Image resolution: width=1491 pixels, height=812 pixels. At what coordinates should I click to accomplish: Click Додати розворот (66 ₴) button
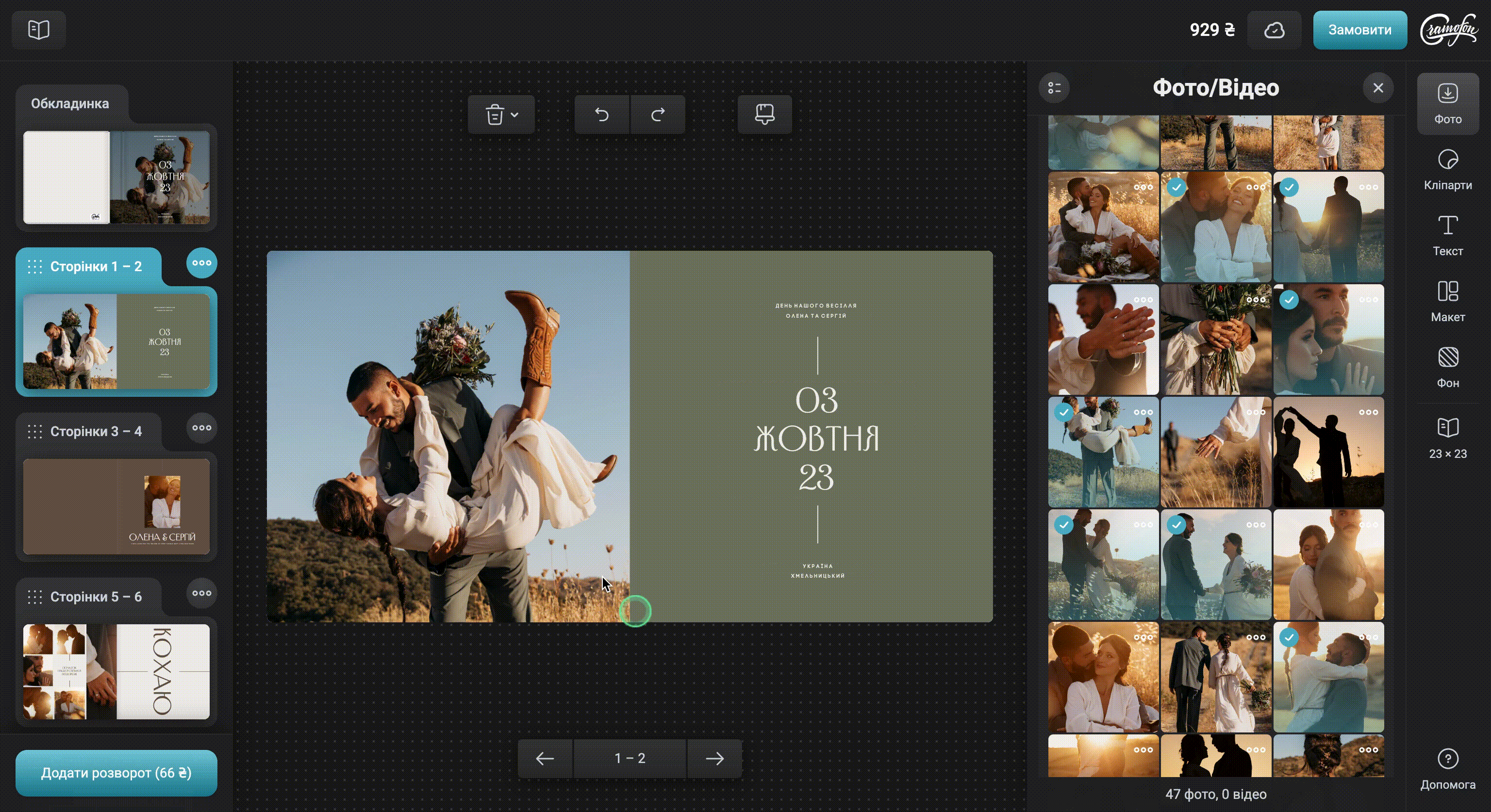[x=116, y=773]
